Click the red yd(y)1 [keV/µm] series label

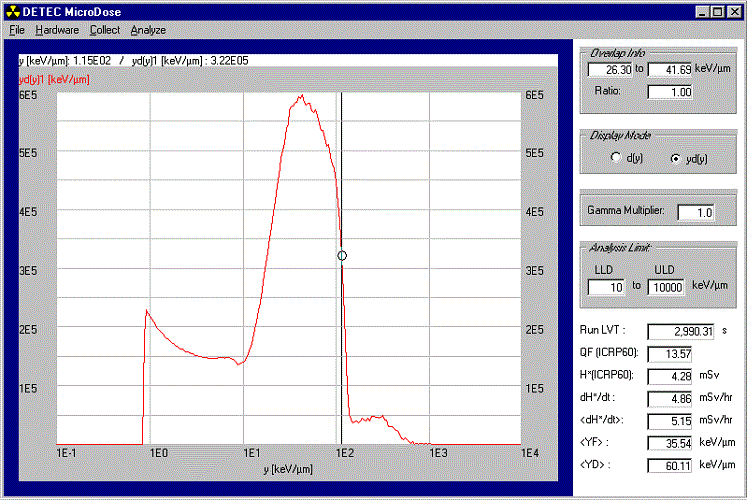click(54, 80)
